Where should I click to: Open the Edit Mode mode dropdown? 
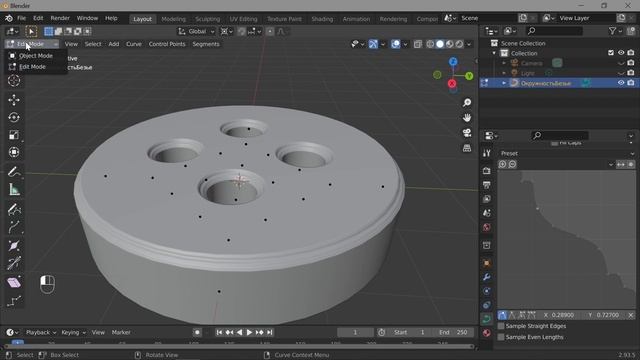coord(32,44)
